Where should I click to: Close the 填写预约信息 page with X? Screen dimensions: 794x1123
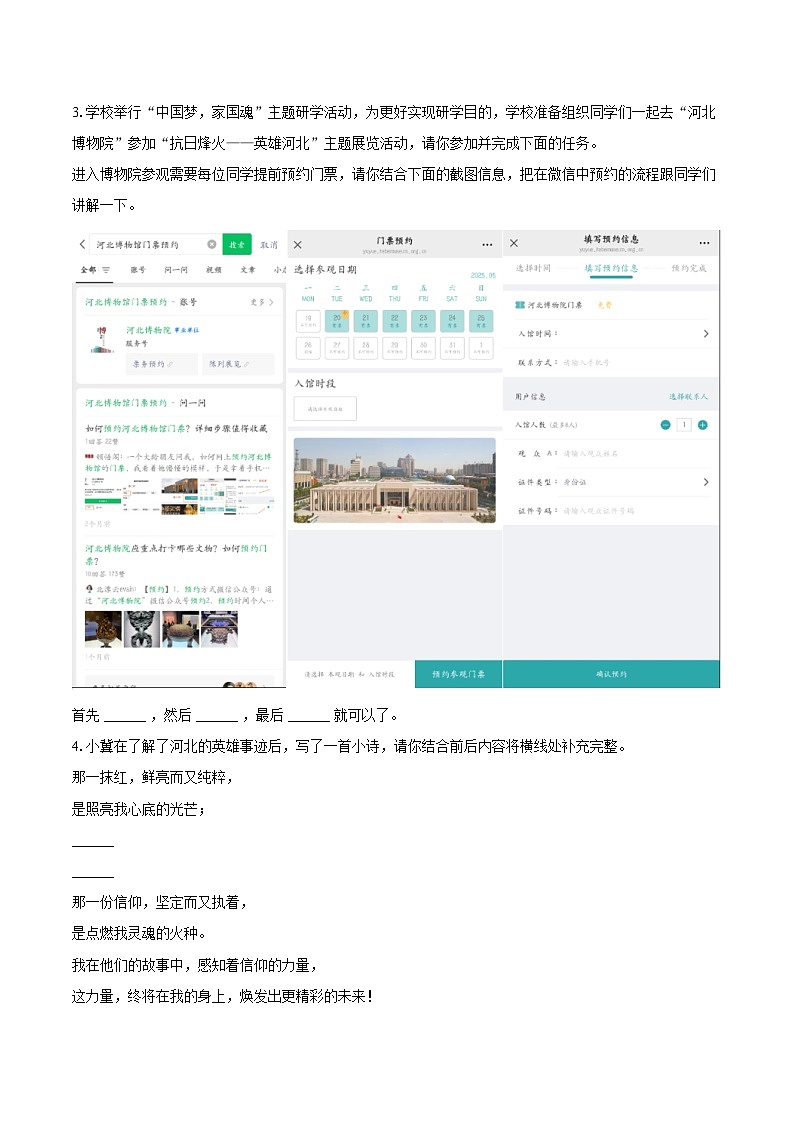click(513, 244)
